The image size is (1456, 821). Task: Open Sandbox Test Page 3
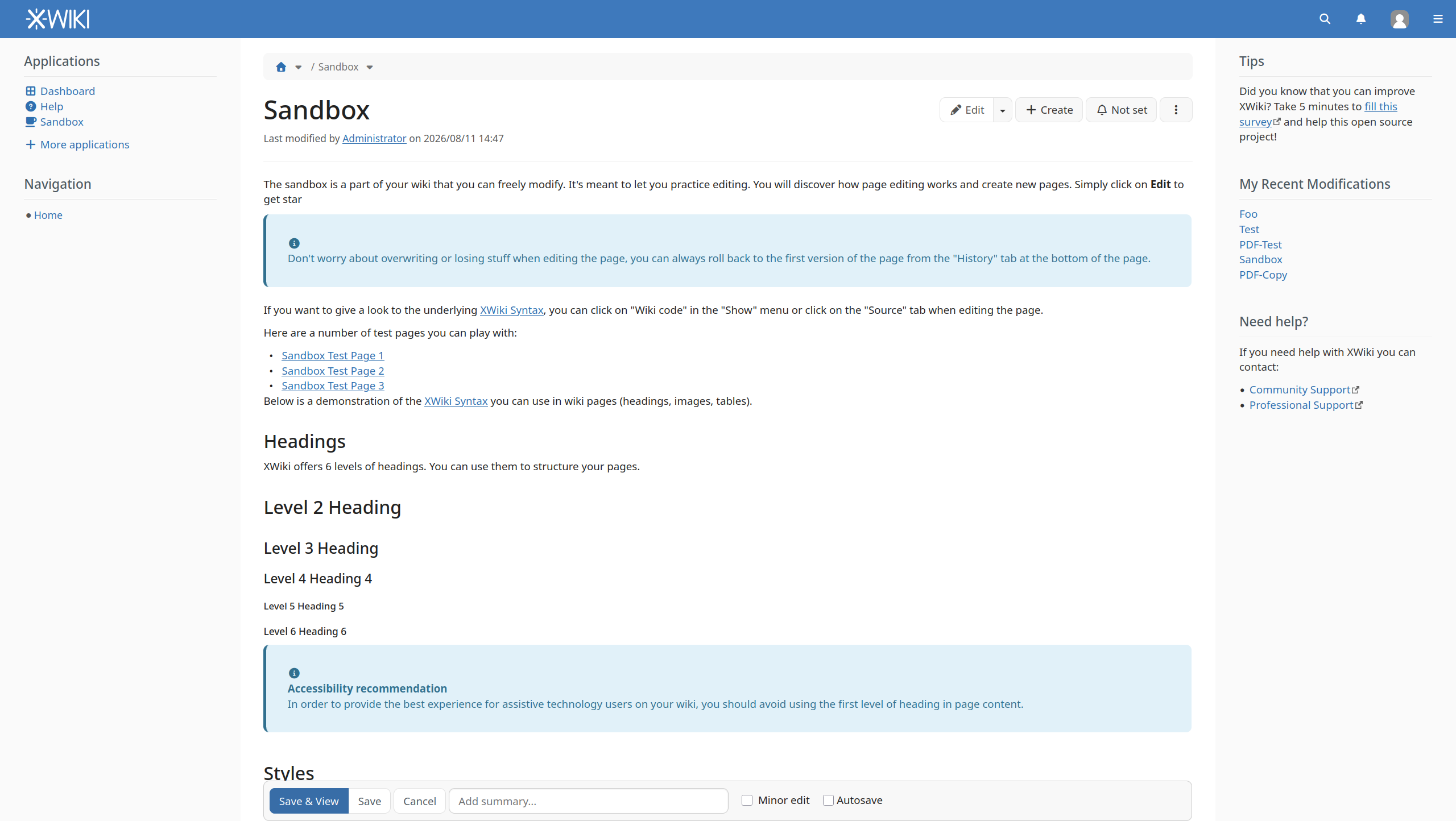pos(333,385)
